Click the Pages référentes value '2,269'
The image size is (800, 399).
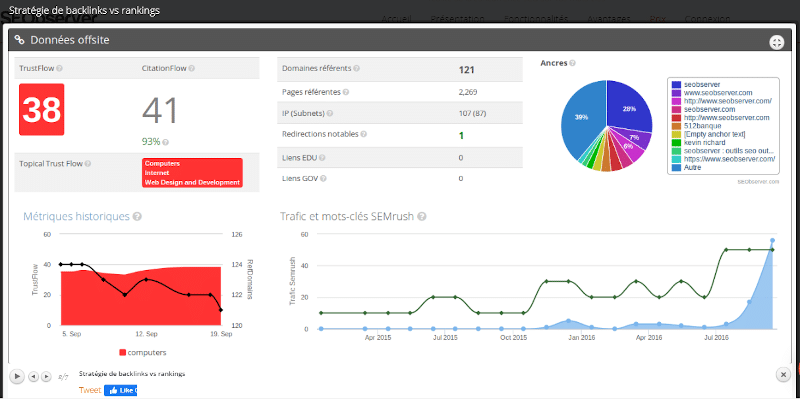[468, 92]
